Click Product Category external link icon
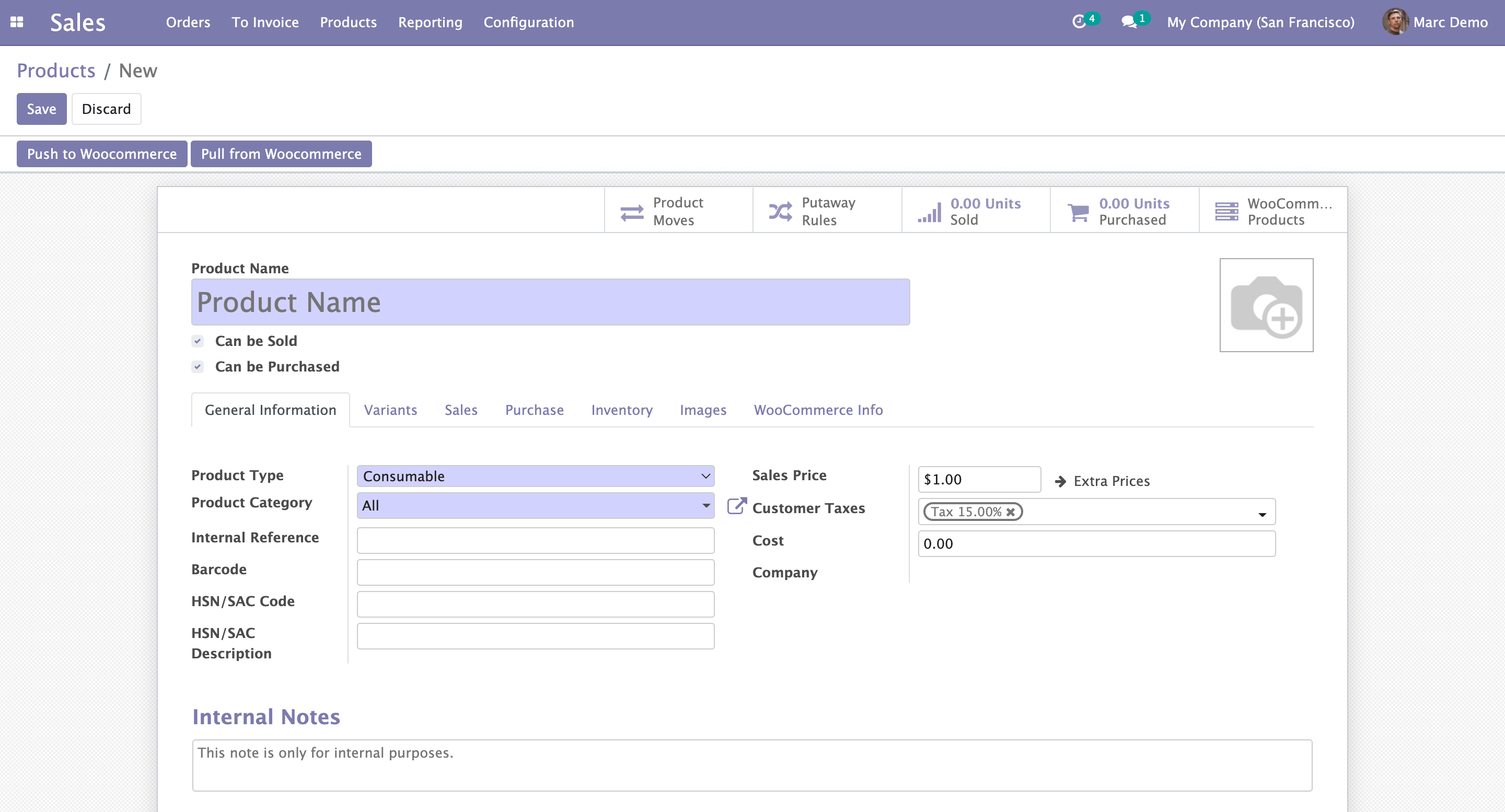Image resolution: width=1505 pixels, height=812 pixels. coord(737,506)
